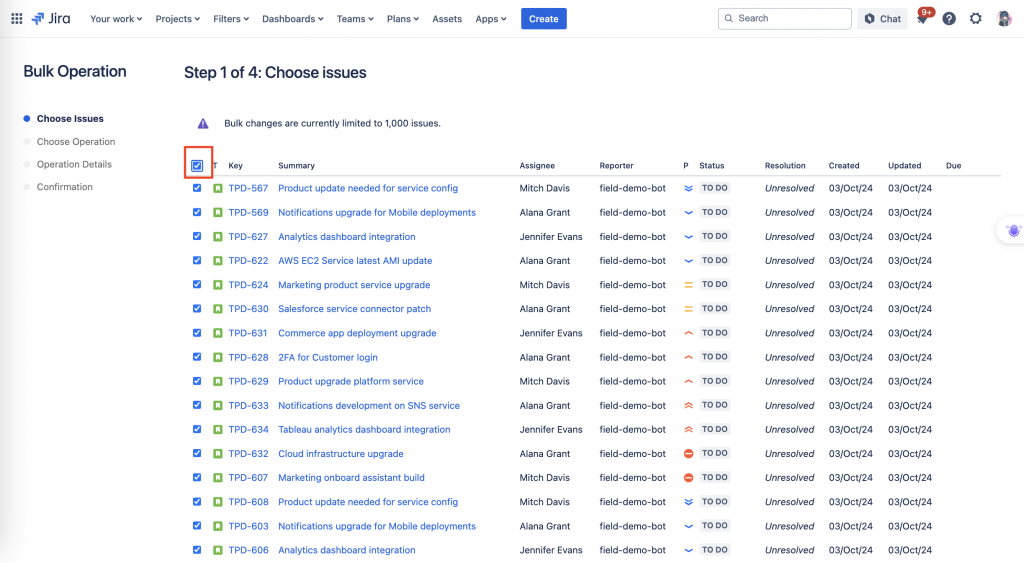Click the story type icon for TPD-569
Image resolution: width=1024 pixels, height=563 pixels.
217,213
